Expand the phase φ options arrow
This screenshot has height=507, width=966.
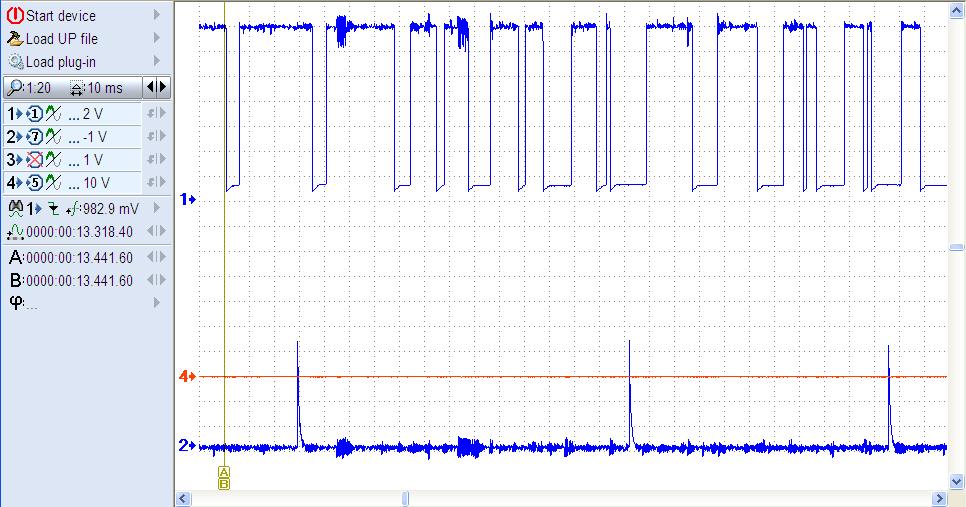click(x=157, y=302)
